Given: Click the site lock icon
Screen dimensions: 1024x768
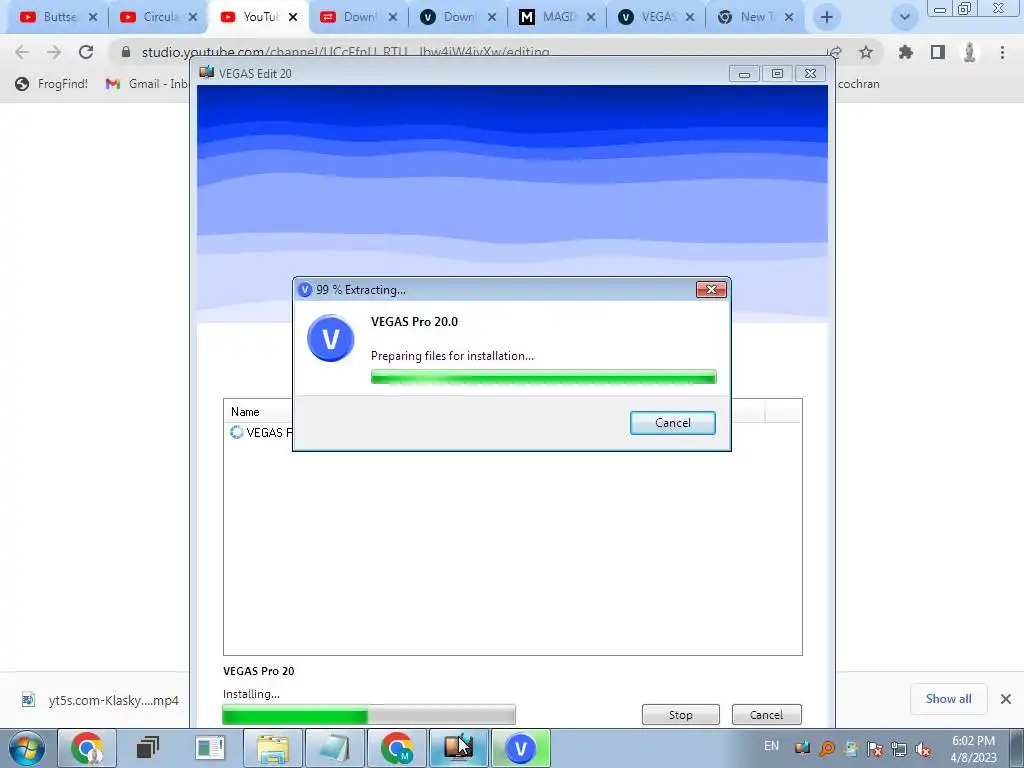Looking at the screenshot, I should 126,52.
